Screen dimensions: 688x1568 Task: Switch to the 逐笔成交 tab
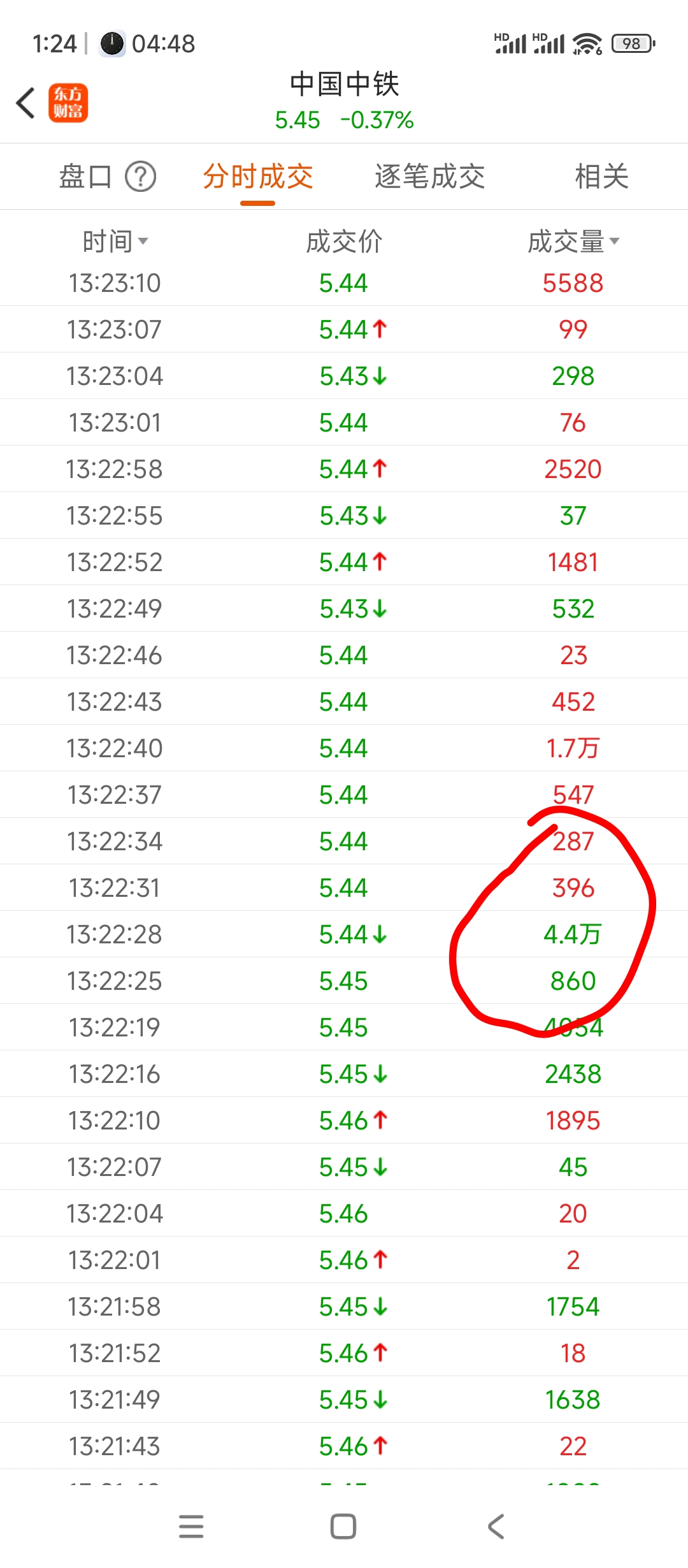pos(430,177)
